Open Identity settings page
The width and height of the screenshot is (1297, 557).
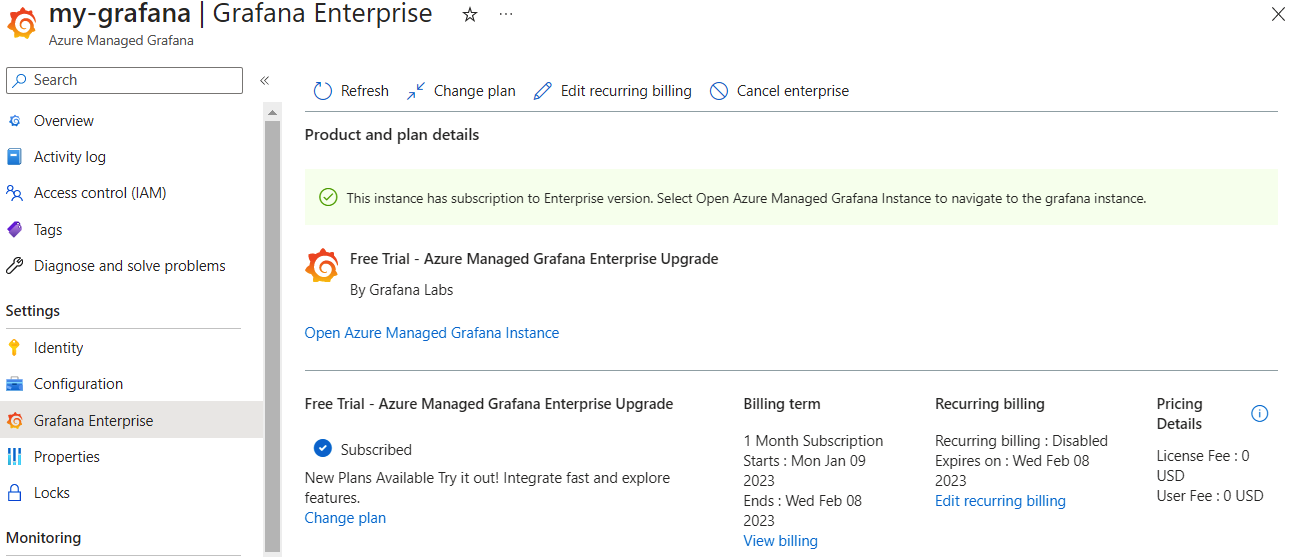pos(58,348)
